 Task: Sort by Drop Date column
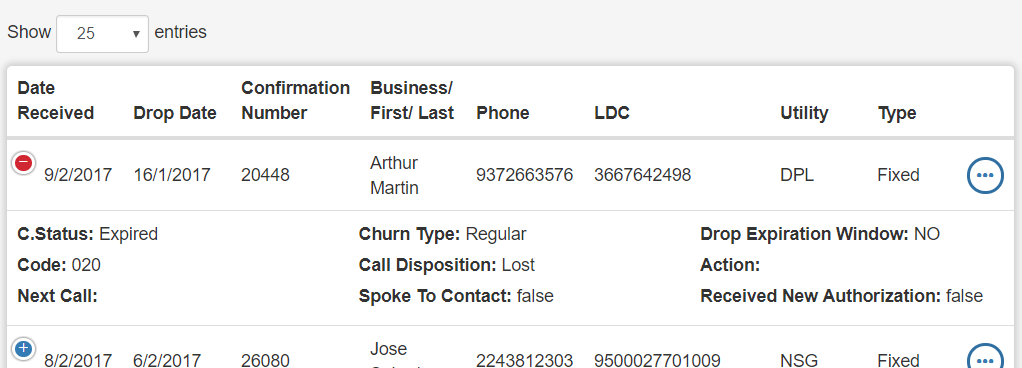(175, 113)
